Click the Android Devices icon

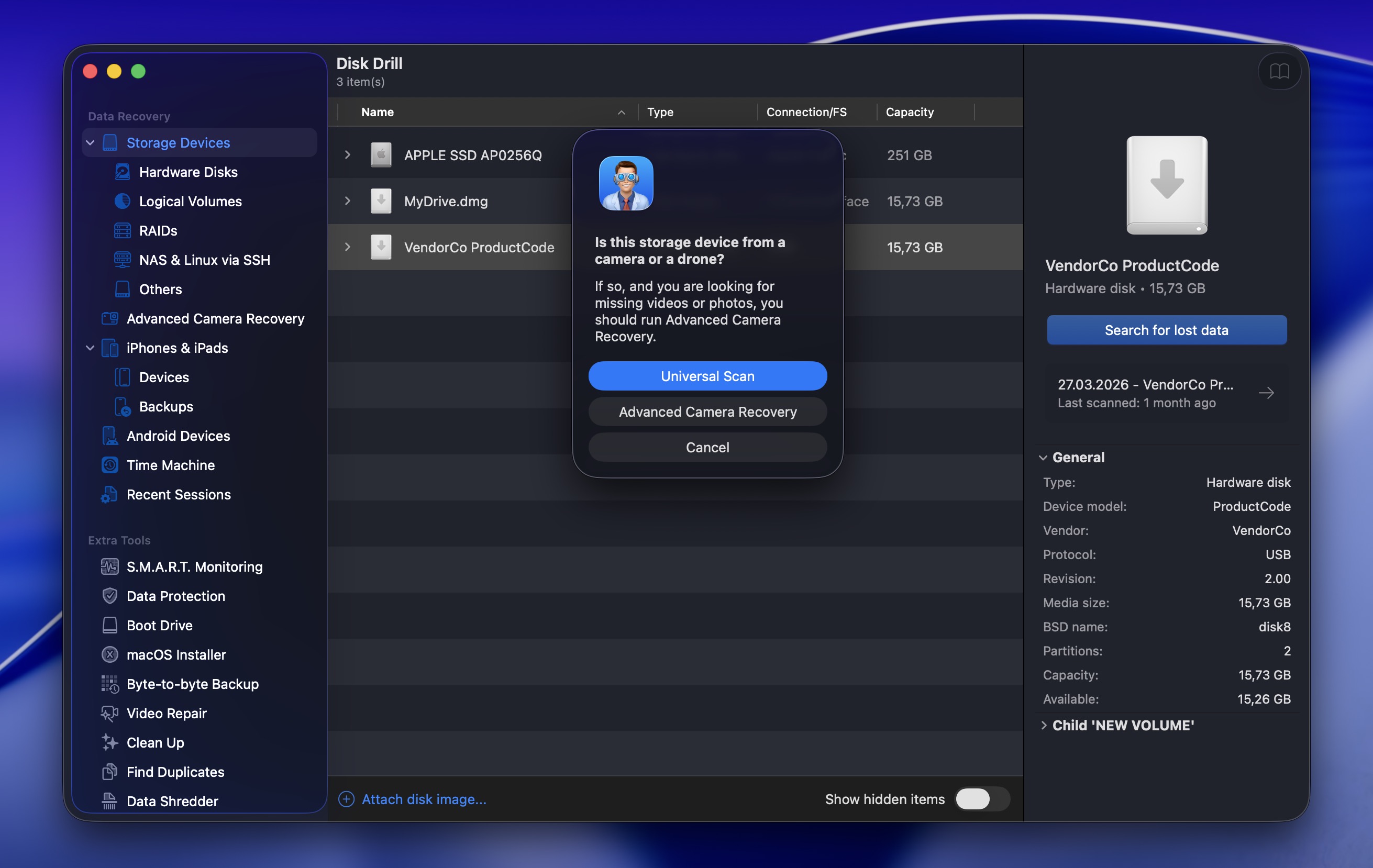pos(109,436)
